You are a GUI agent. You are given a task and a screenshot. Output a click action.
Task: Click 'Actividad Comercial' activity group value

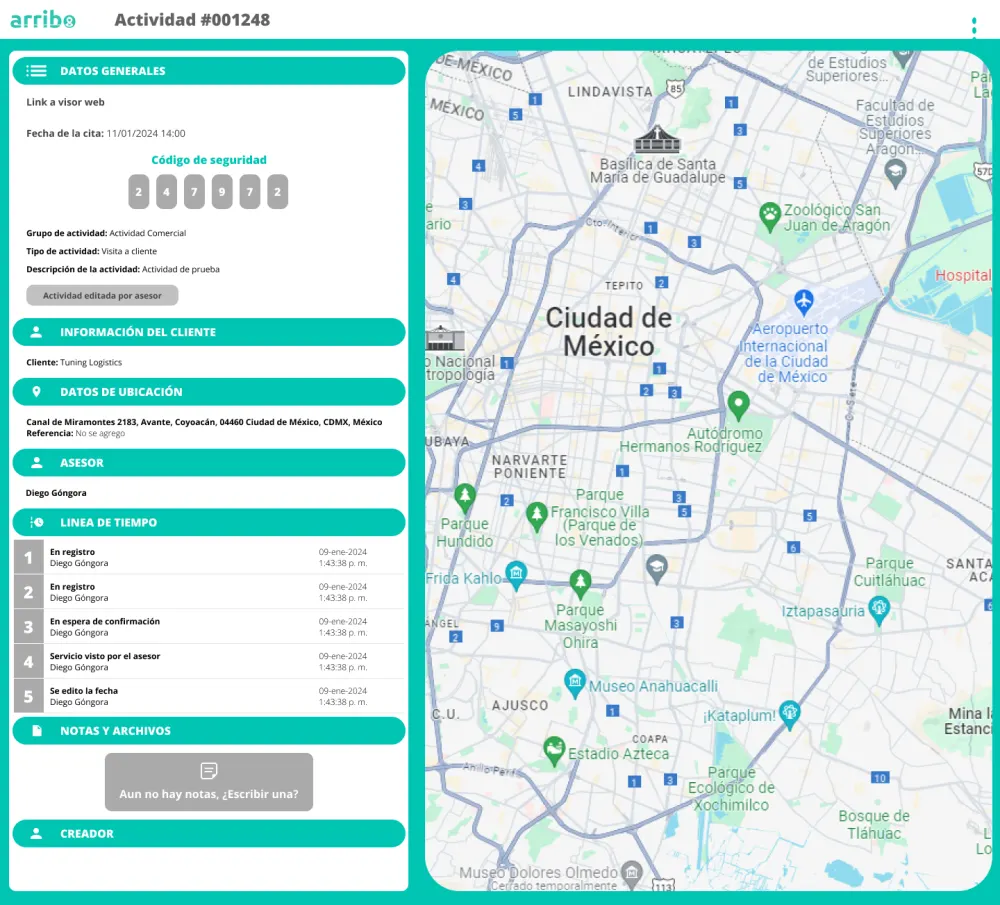[x=147, y=233]
